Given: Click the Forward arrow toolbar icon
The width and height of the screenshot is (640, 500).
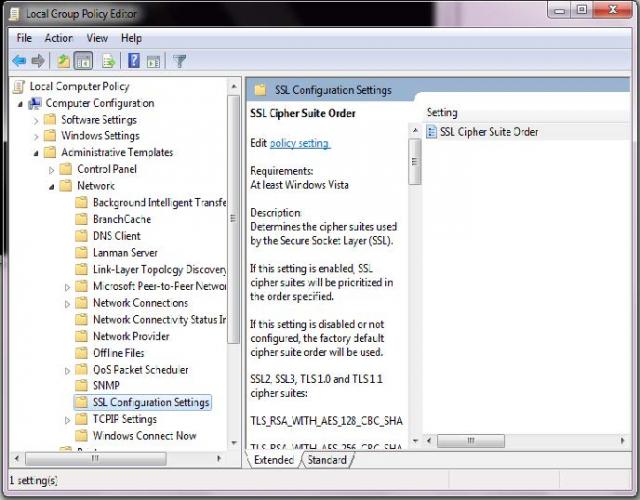Looking at the screenshot, I should pyautogui.click(x=38, y=61).
